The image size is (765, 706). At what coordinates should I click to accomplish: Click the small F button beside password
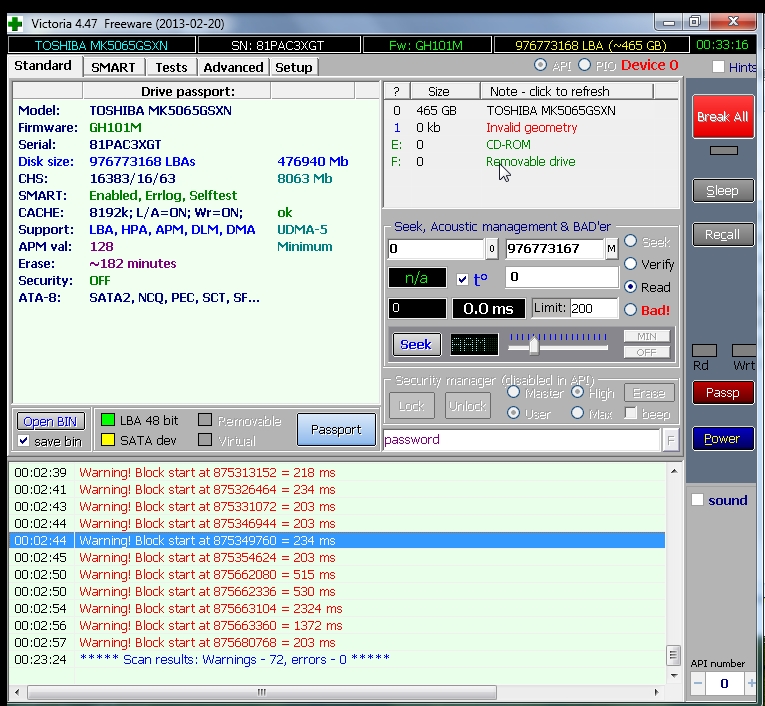[671, 441]
